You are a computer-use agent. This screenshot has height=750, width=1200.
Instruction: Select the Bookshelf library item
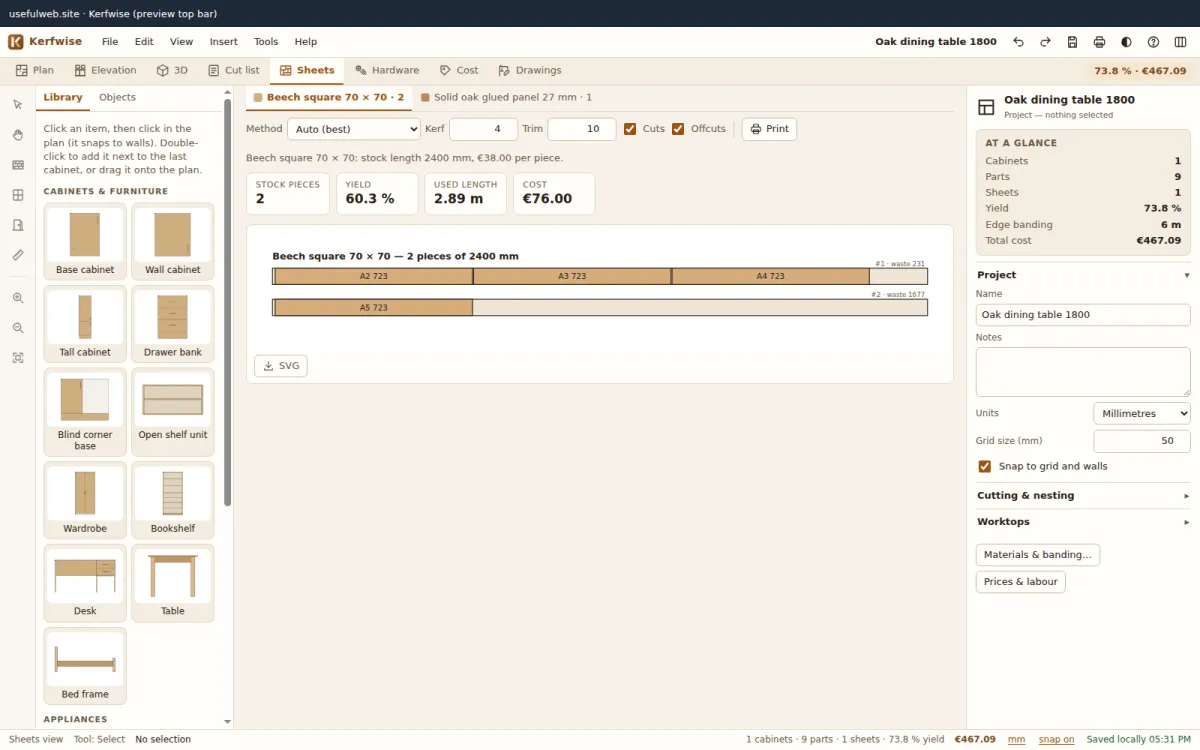tap(173, 500)
